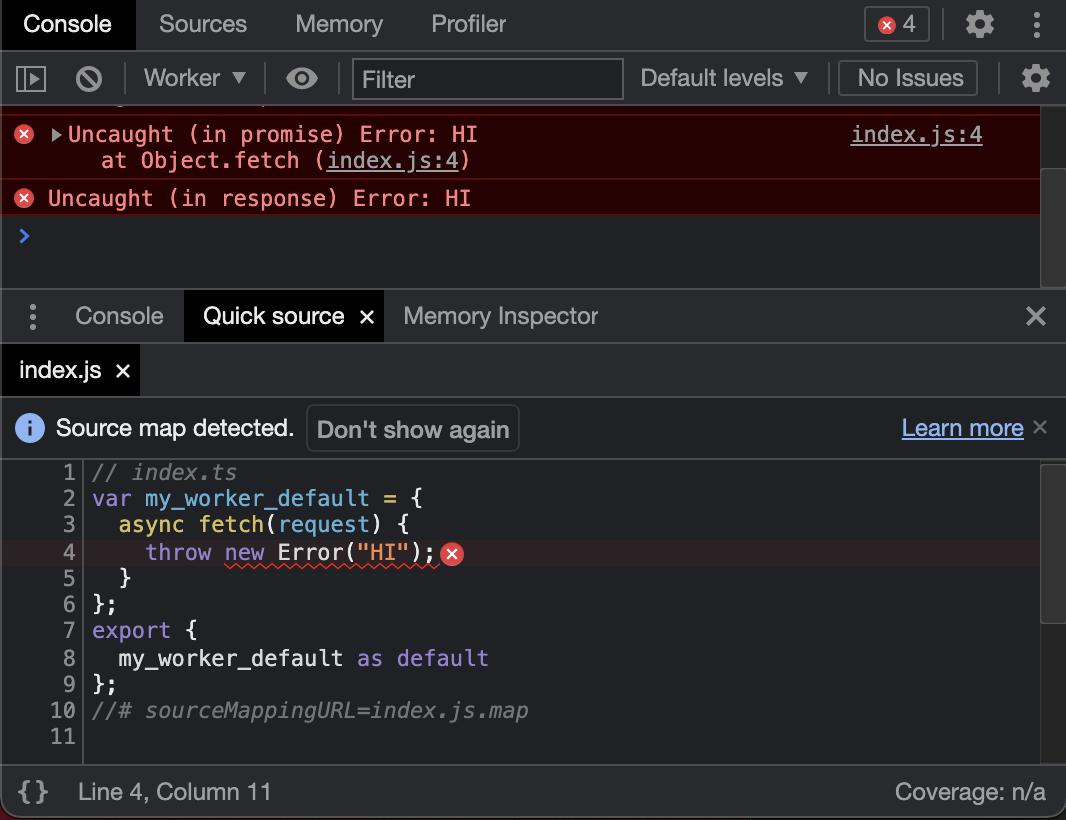Clear the console using the clear icon
The image size is (1066, 820).
point(88,78)
